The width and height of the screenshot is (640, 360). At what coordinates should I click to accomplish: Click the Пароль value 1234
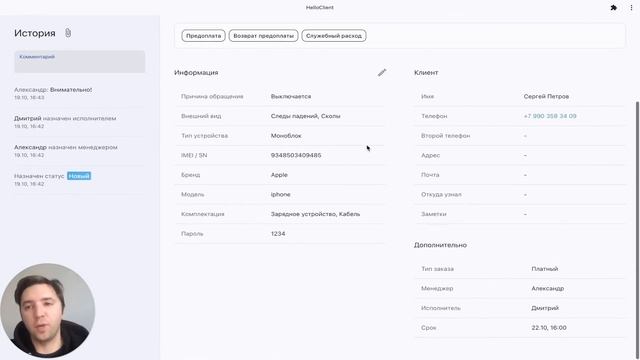tap(278, 233)
